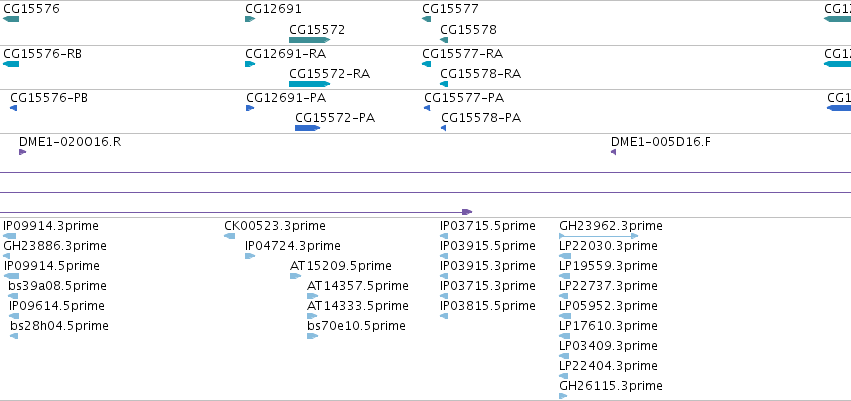Select the CG15572 gene arrow glyph

coord(309,40)
